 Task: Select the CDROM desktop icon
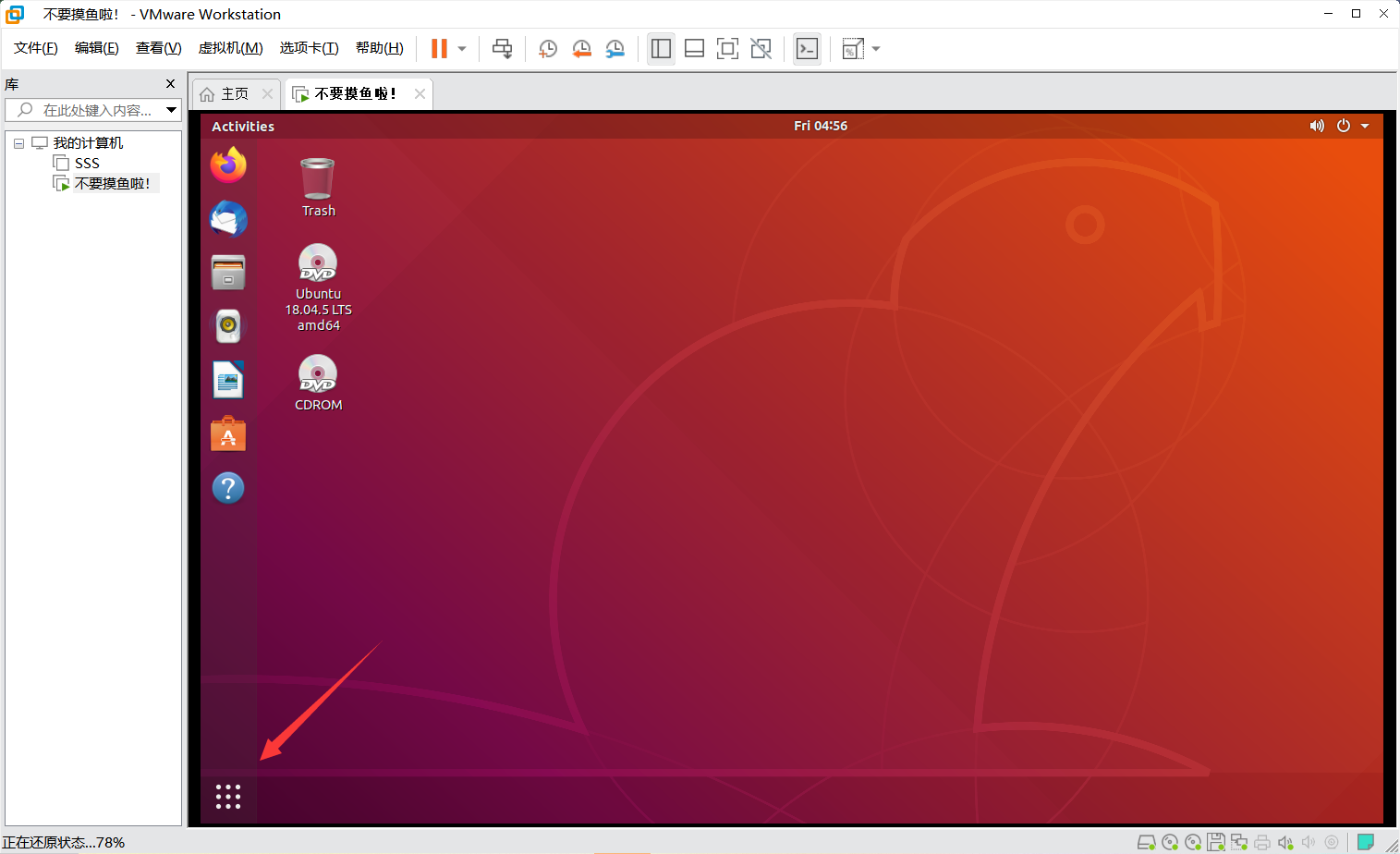point(318,384)
